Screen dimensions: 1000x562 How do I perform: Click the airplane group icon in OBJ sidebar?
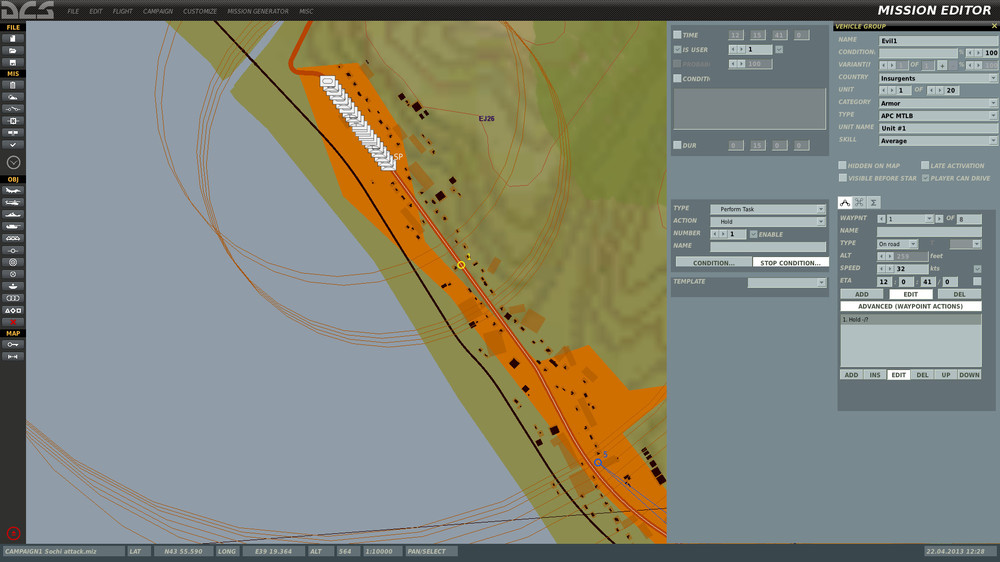[14, 190]
